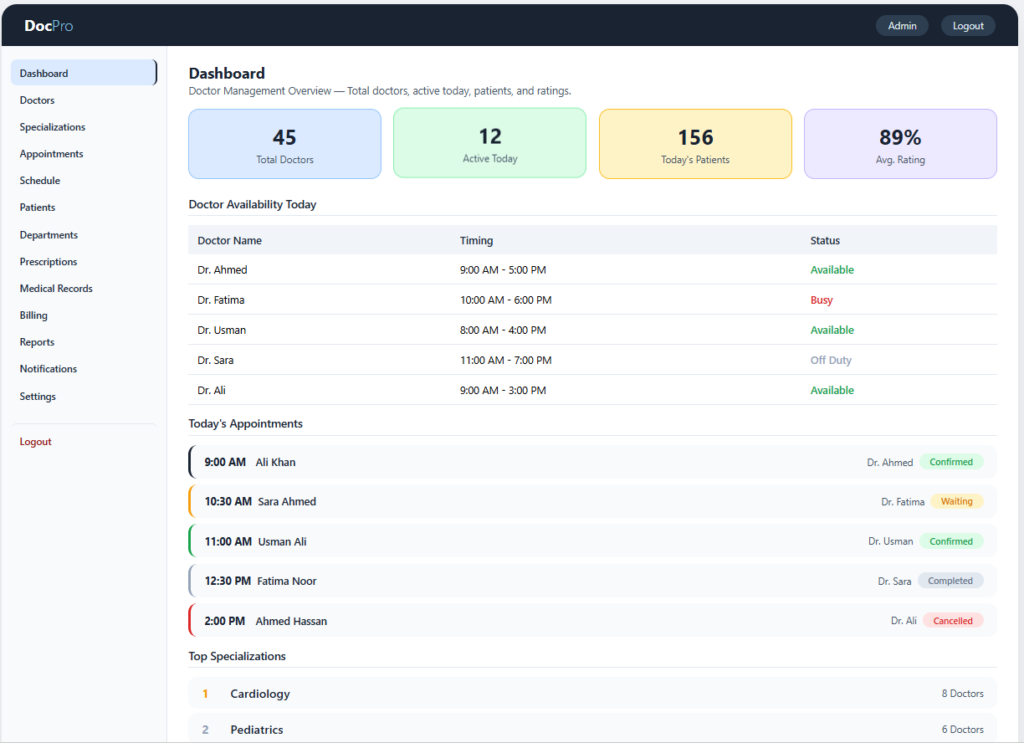Click the DocPro logo
Screen dimensions: 1024x743
tap(49, 25)
